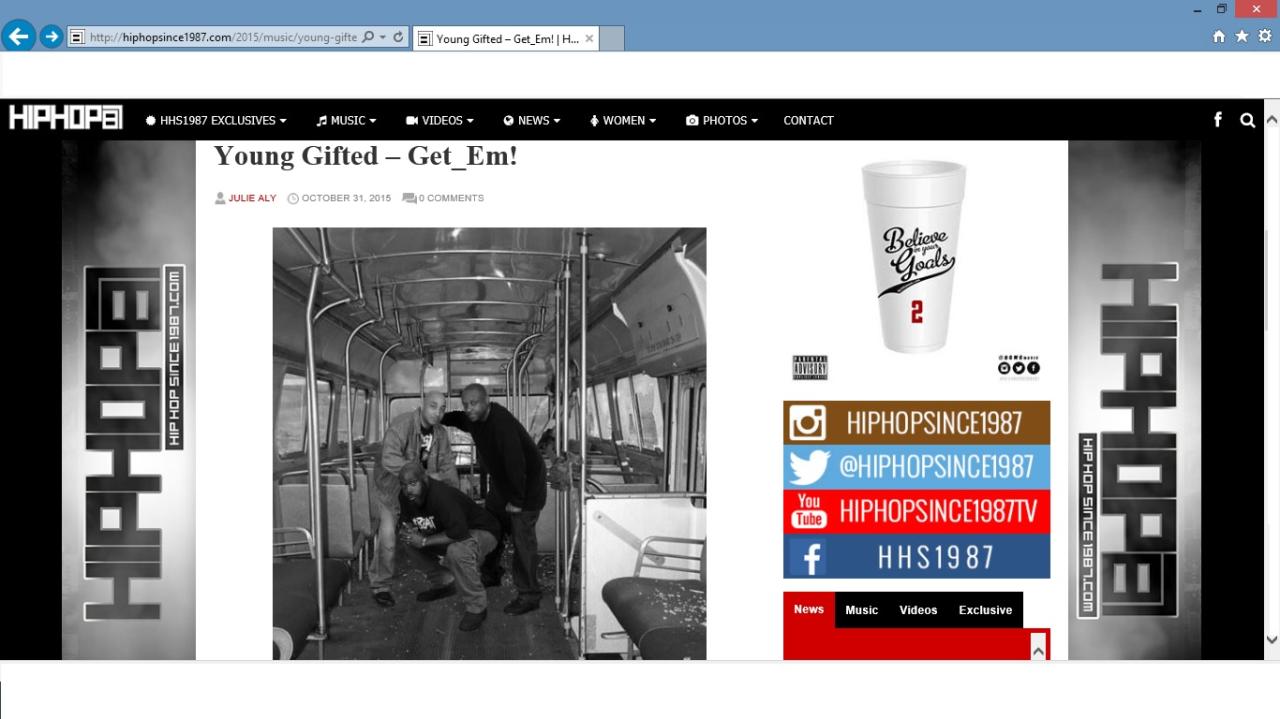Viewport: 1280px width, 719px height.
Task: Select the Music tab in sidebar widget
Action: tap(861, 610)
